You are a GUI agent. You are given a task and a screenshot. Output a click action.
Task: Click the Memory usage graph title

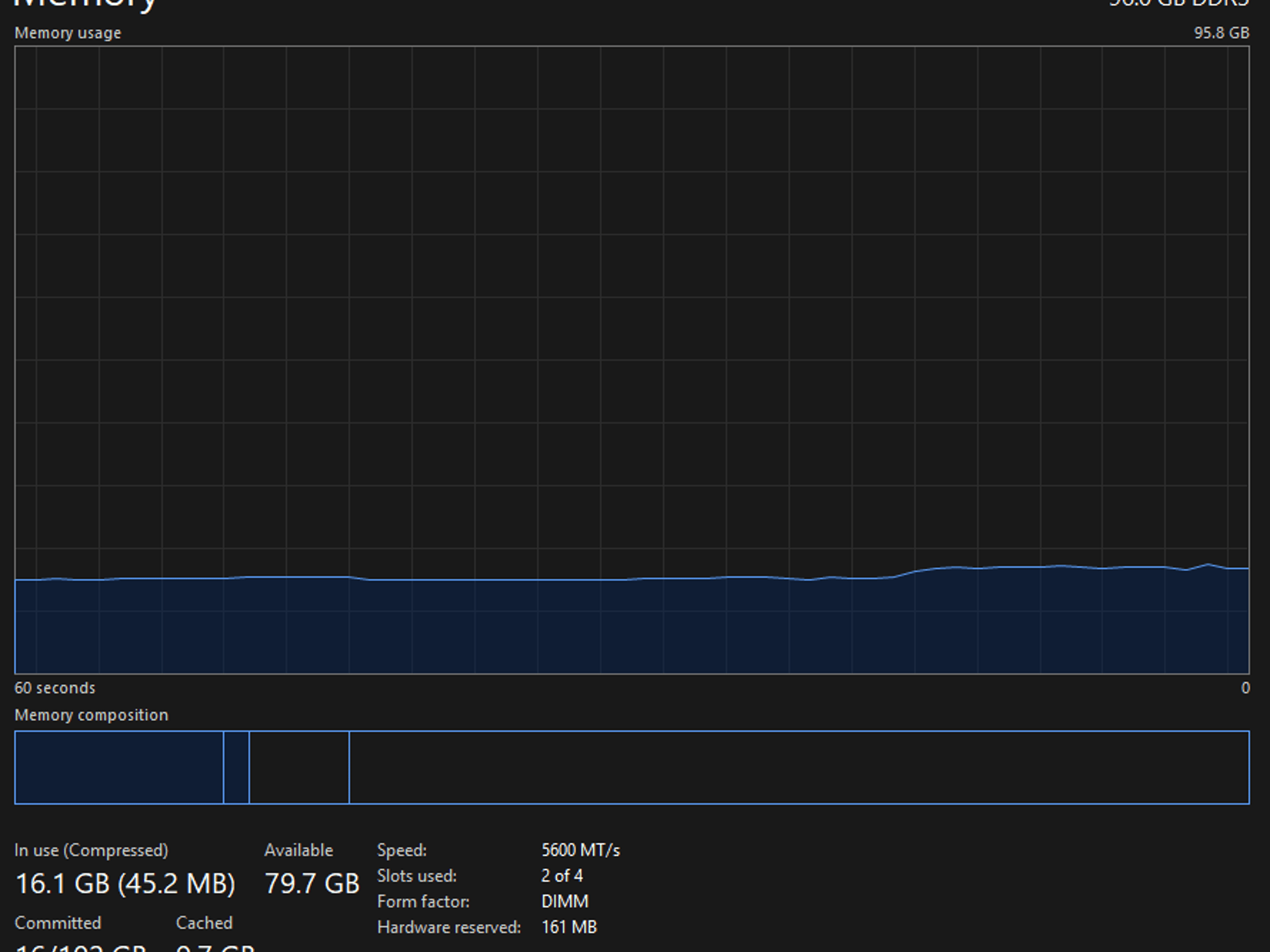tap(68, 33)
